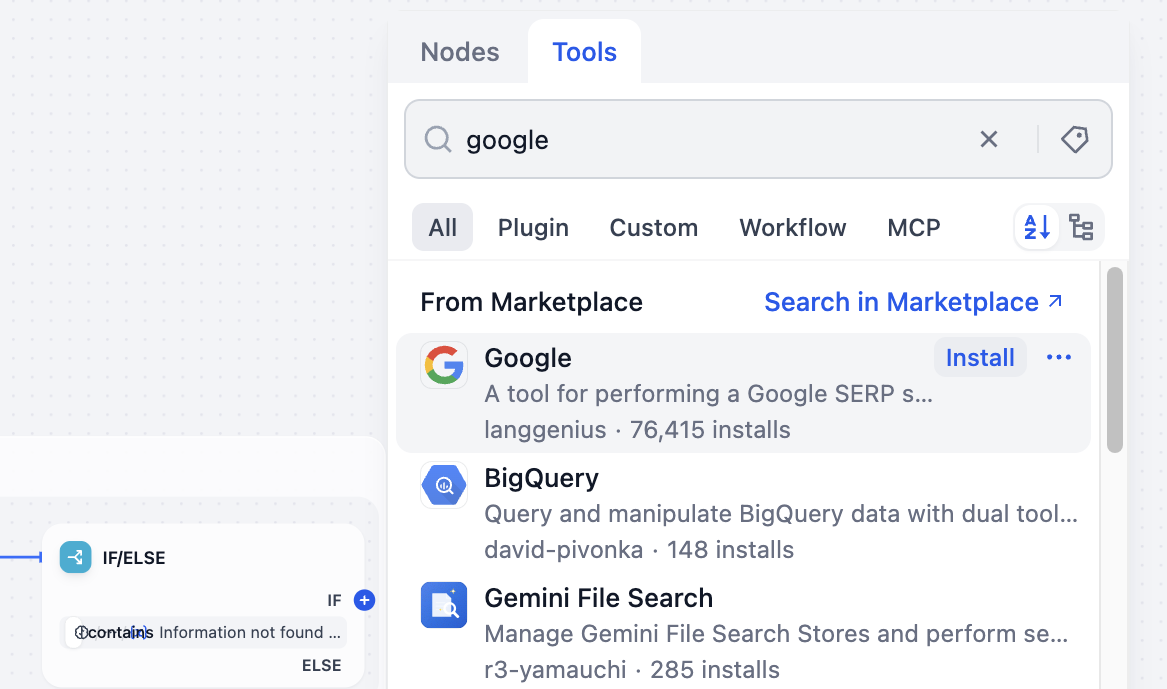This screenshot has width=1167, height=689.
Task: Open more options for Google plugin
Action: point(1058,358)
